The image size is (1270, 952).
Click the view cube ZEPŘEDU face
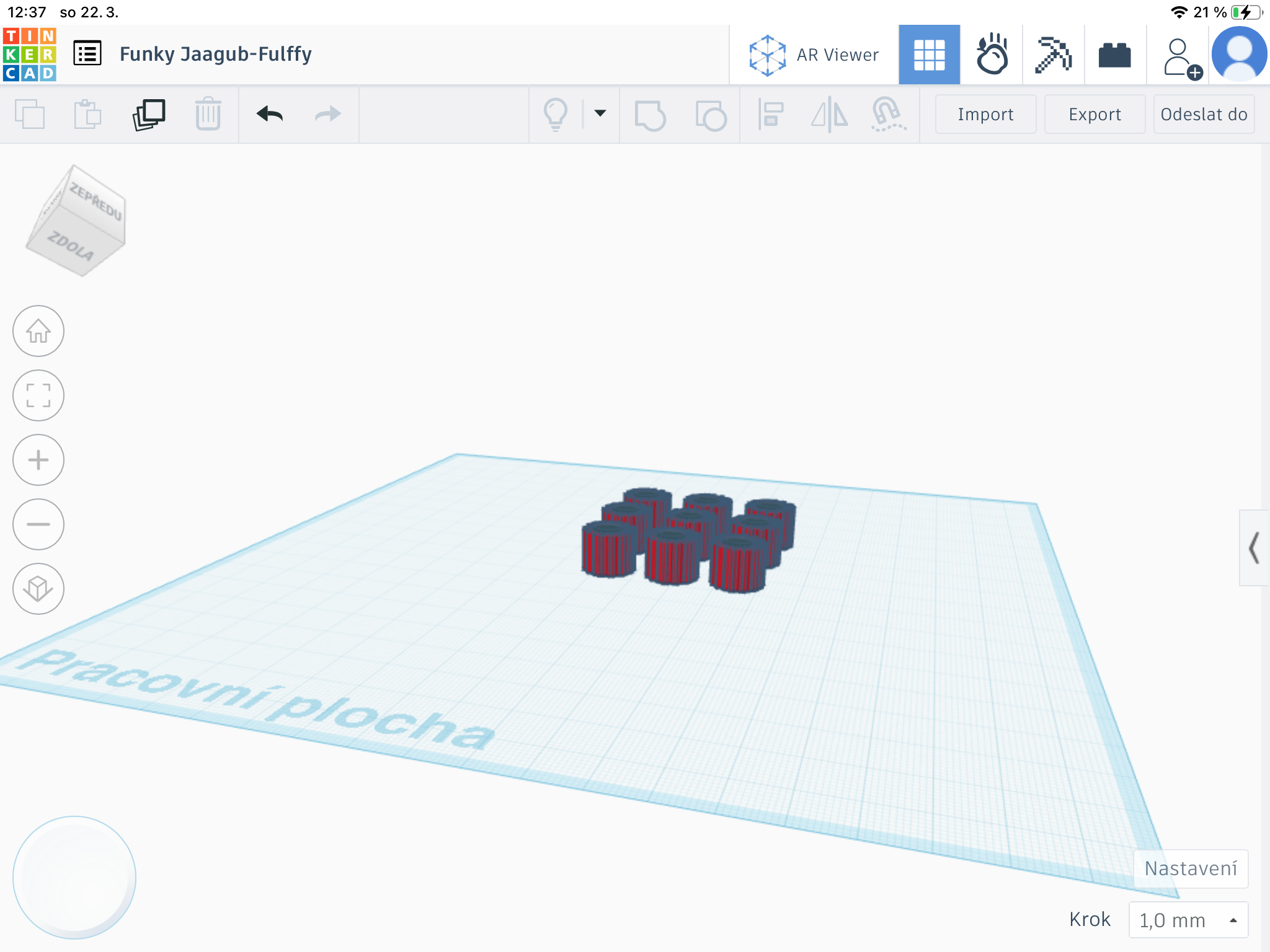pos(96,200)
